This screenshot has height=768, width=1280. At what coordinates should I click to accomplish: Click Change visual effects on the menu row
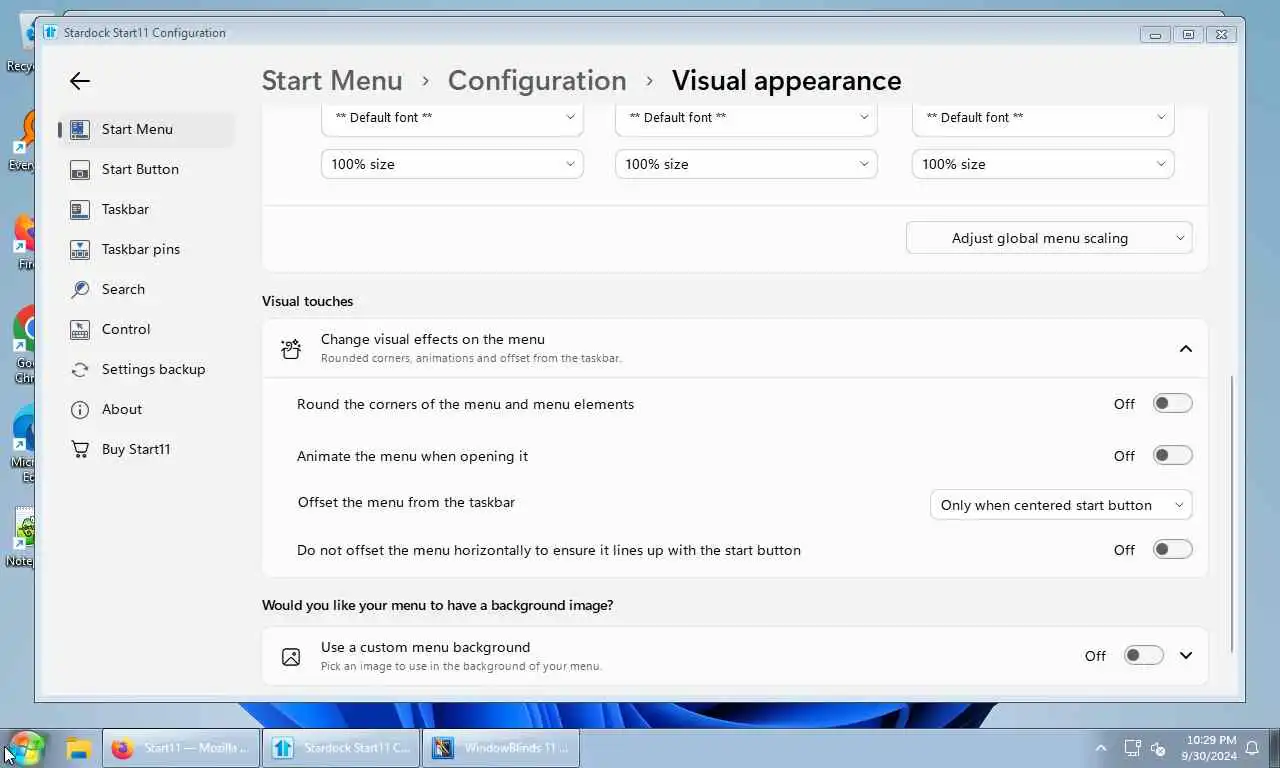point(735,349)
